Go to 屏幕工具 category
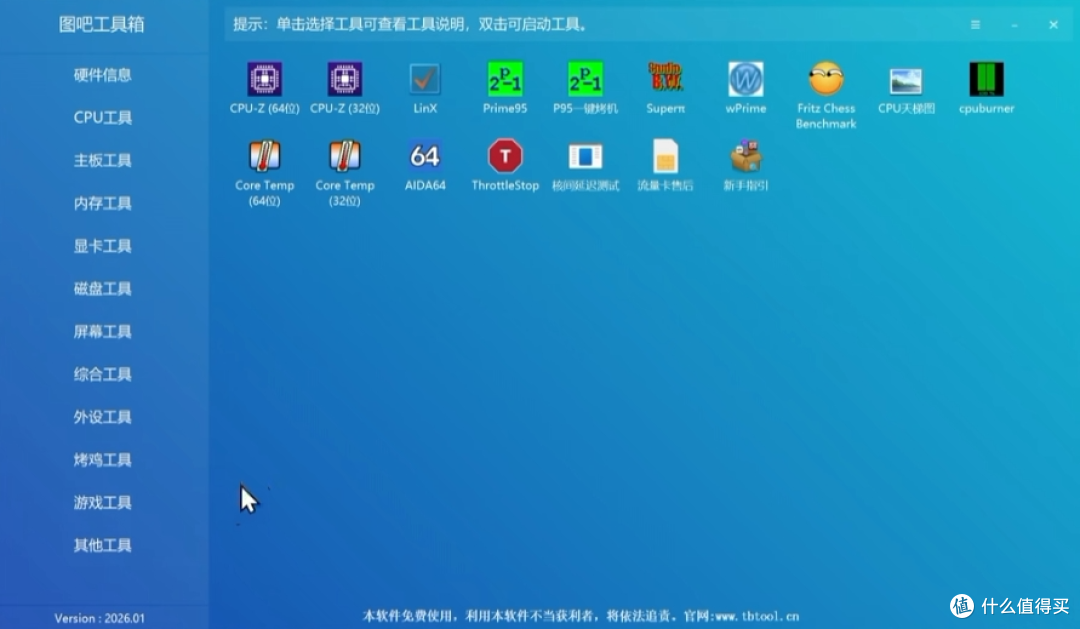Screen dimensions: 1080x629 point(103,331)
